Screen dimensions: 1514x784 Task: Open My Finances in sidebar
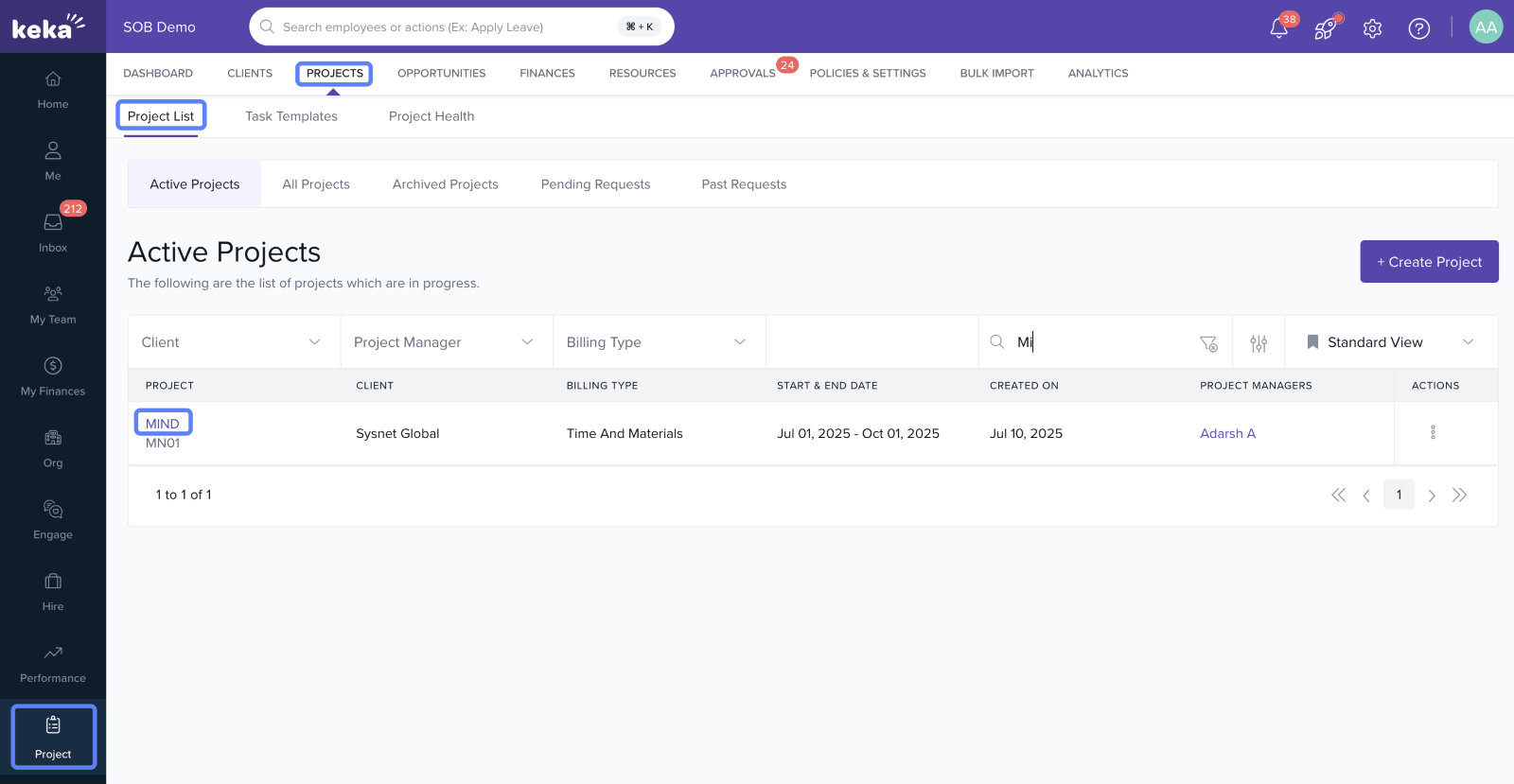click(x=53, y=375)
